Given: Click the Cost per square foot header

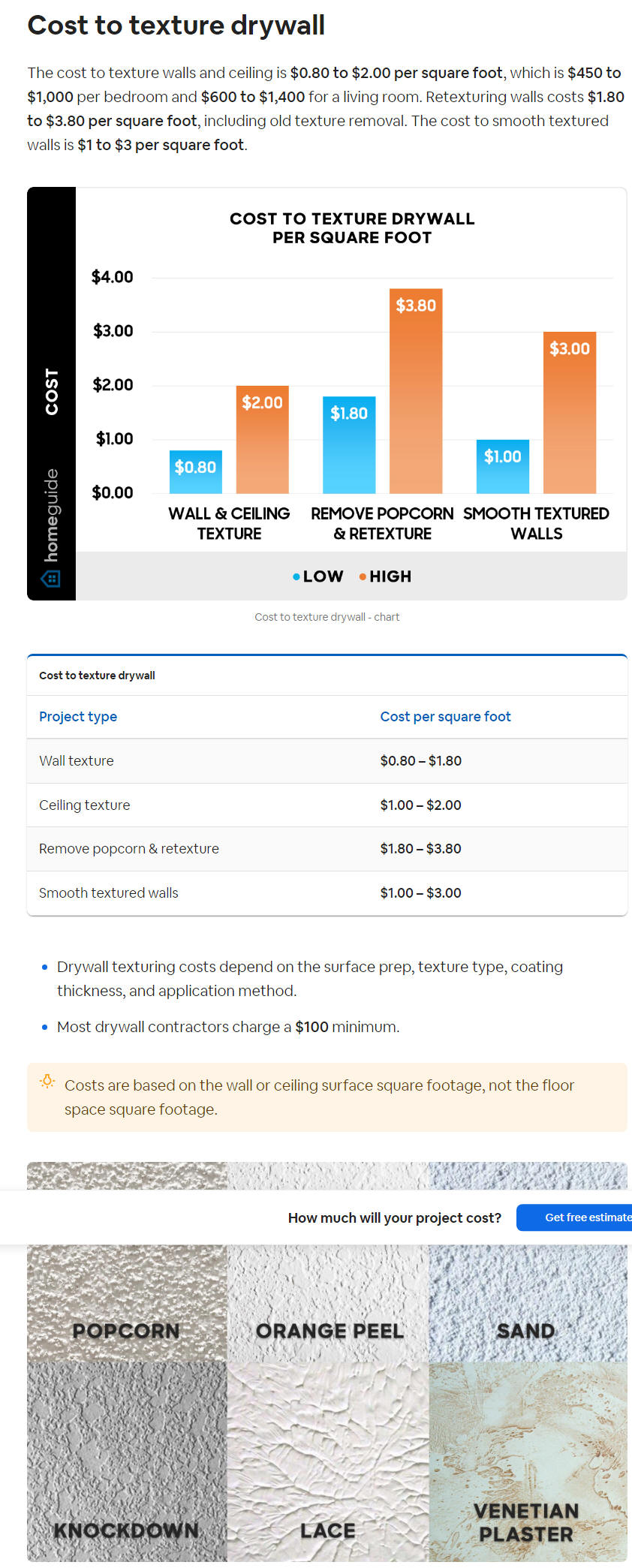Looking at the screenshot, I should click(x=445, y=717).
